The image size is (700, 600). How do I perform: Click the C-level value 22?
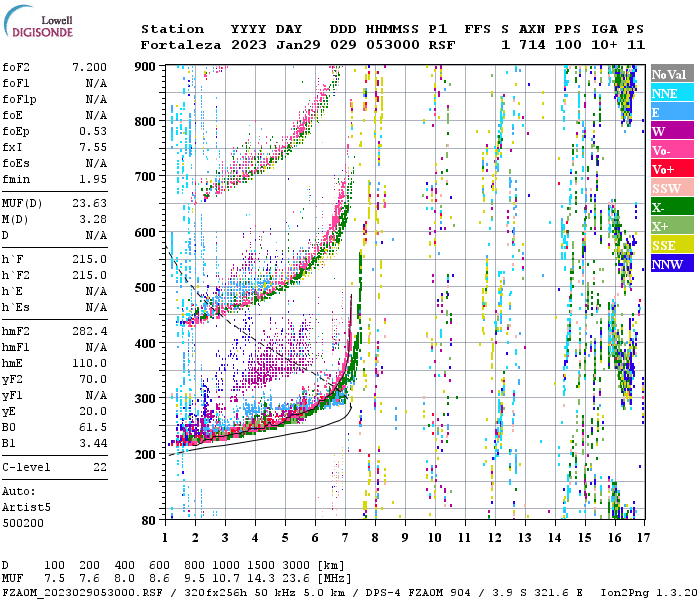pos(100,467)
